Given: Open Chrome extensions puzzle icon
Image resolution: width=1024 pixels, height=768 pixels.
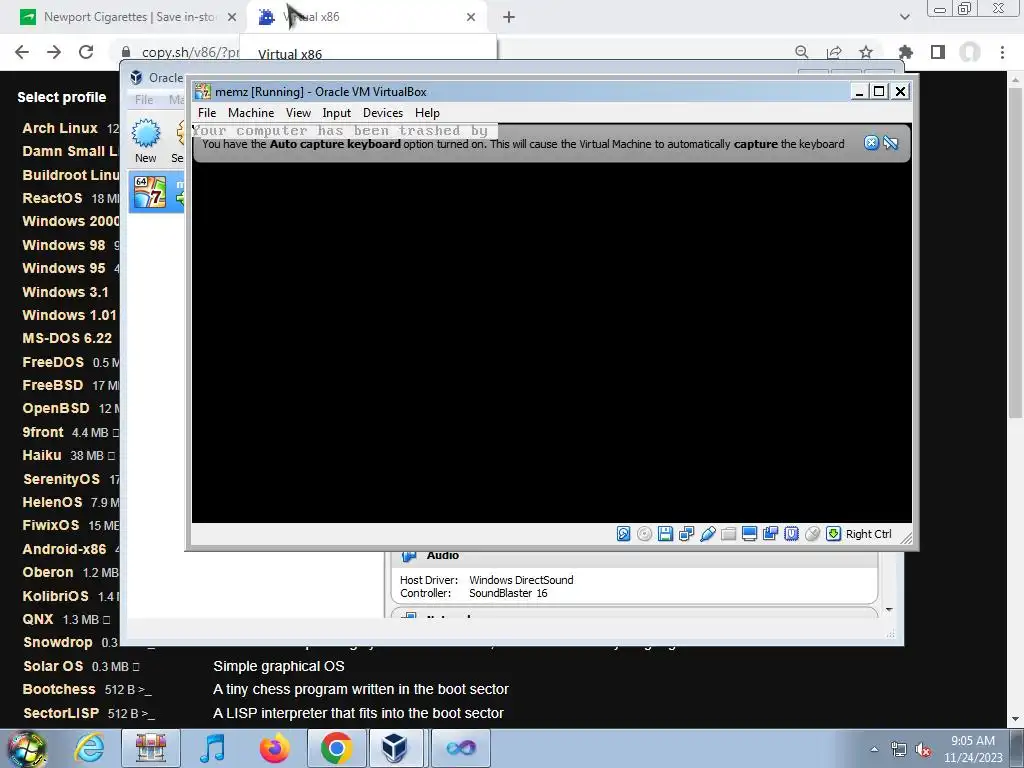Looking at the screenshot, I should tap(905, 52).
